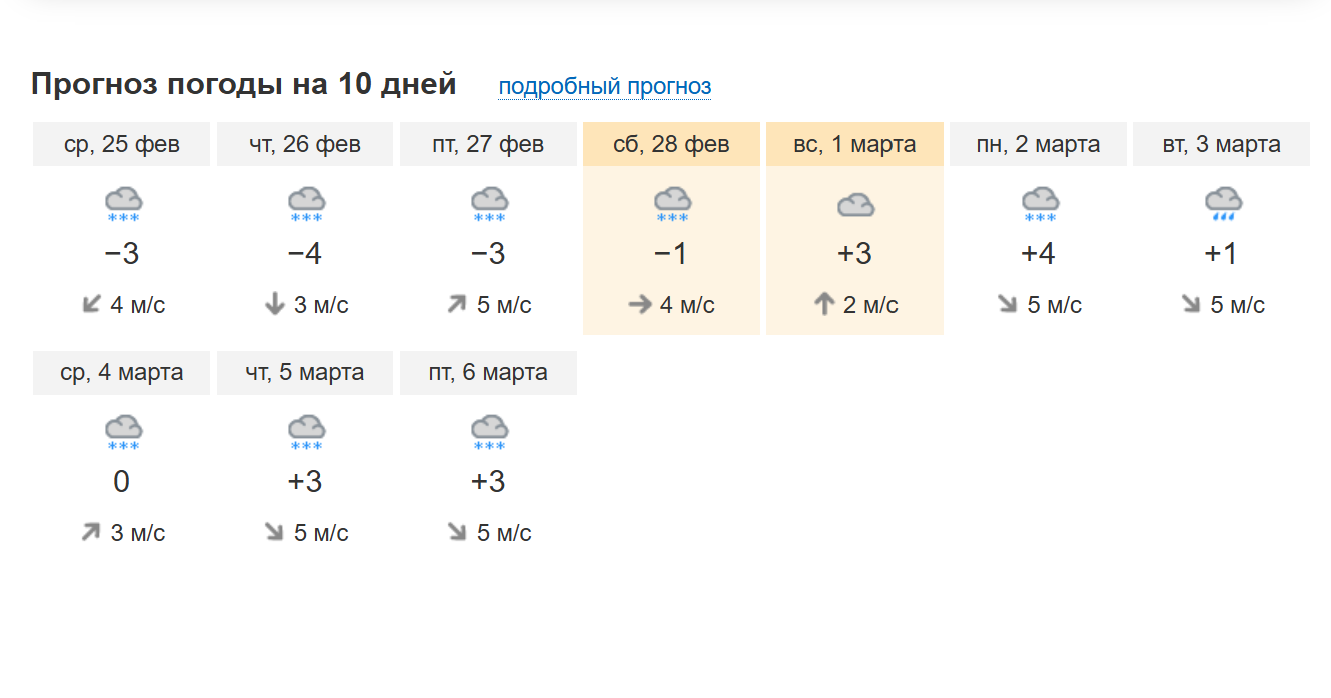This screenshot has width=1331, height=698.
Task: Click the rain cloud icon for Tuesday 3 March
Action: [x=1222, y=204]
